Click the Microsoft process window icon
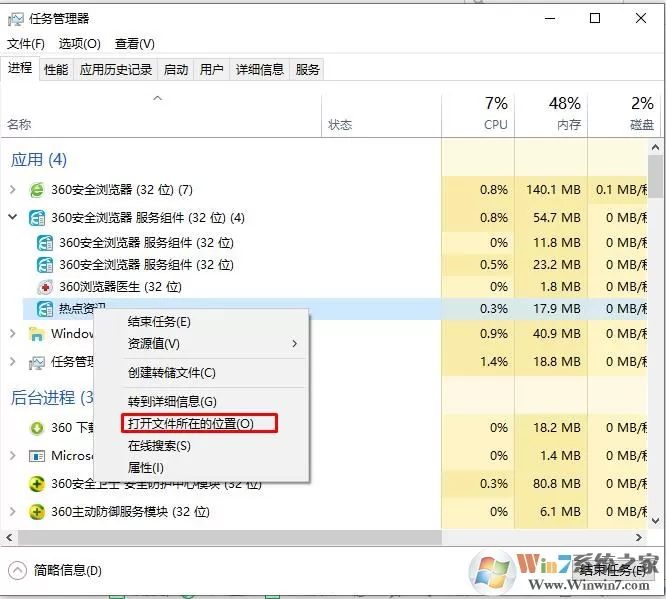The height and width of the screenshot is (599, 666). pos(37,456)
